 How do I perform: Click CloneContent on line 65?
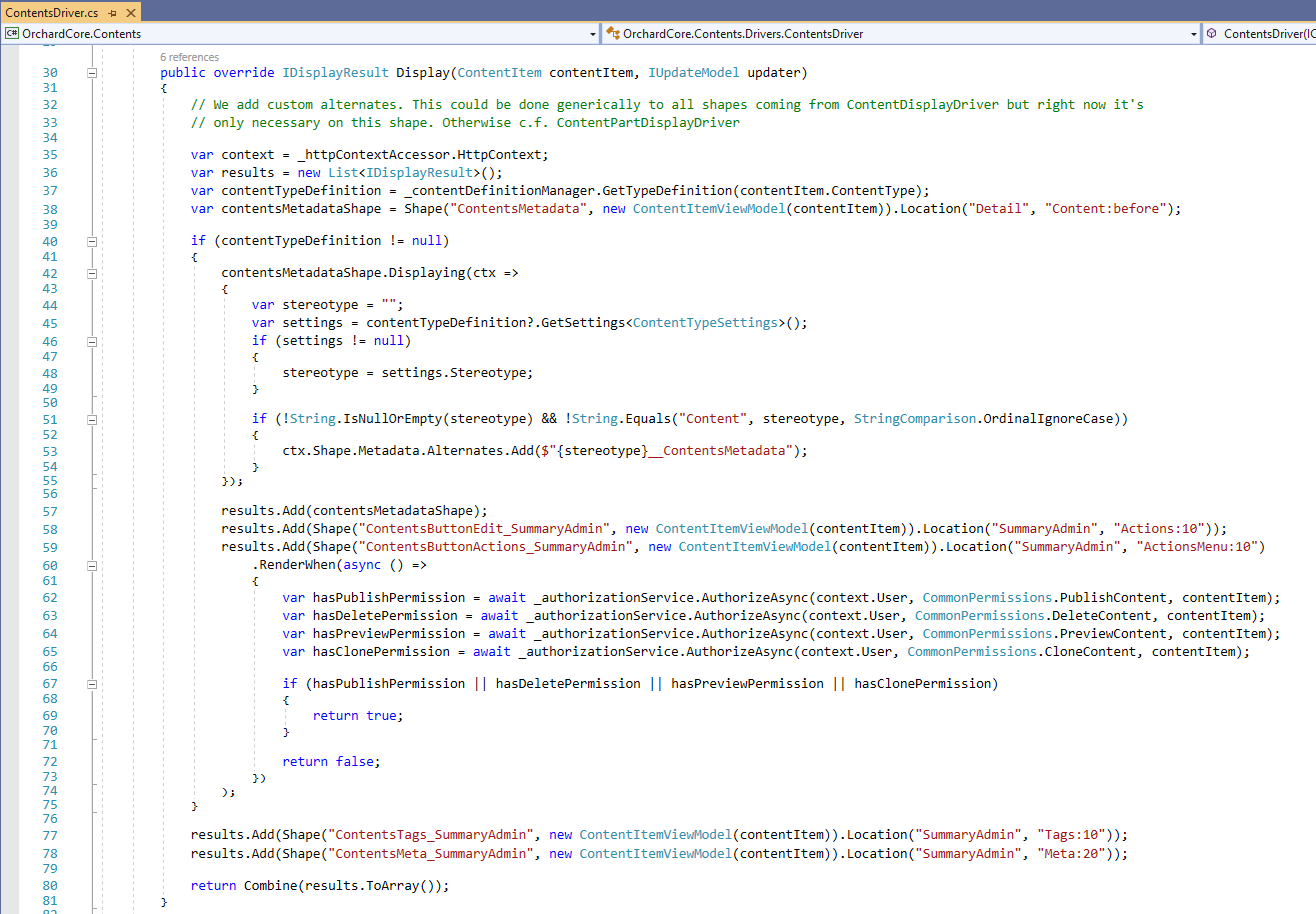click(x=1090, y=652)
